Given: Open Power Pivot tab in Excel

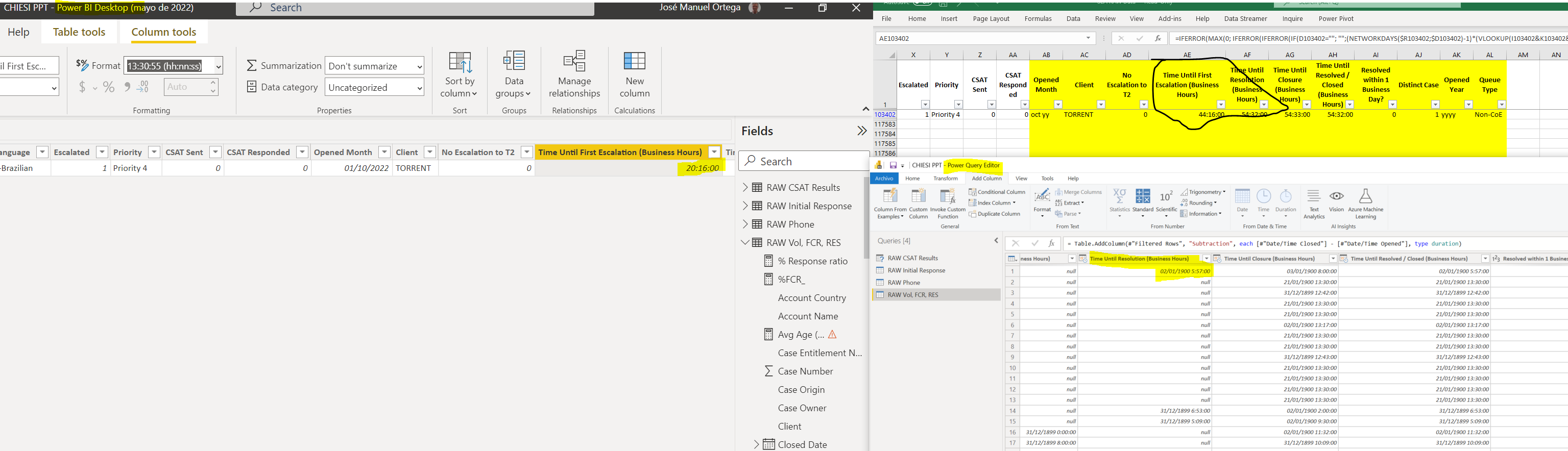Looking at the screenshot, I should coord(1336,19).
